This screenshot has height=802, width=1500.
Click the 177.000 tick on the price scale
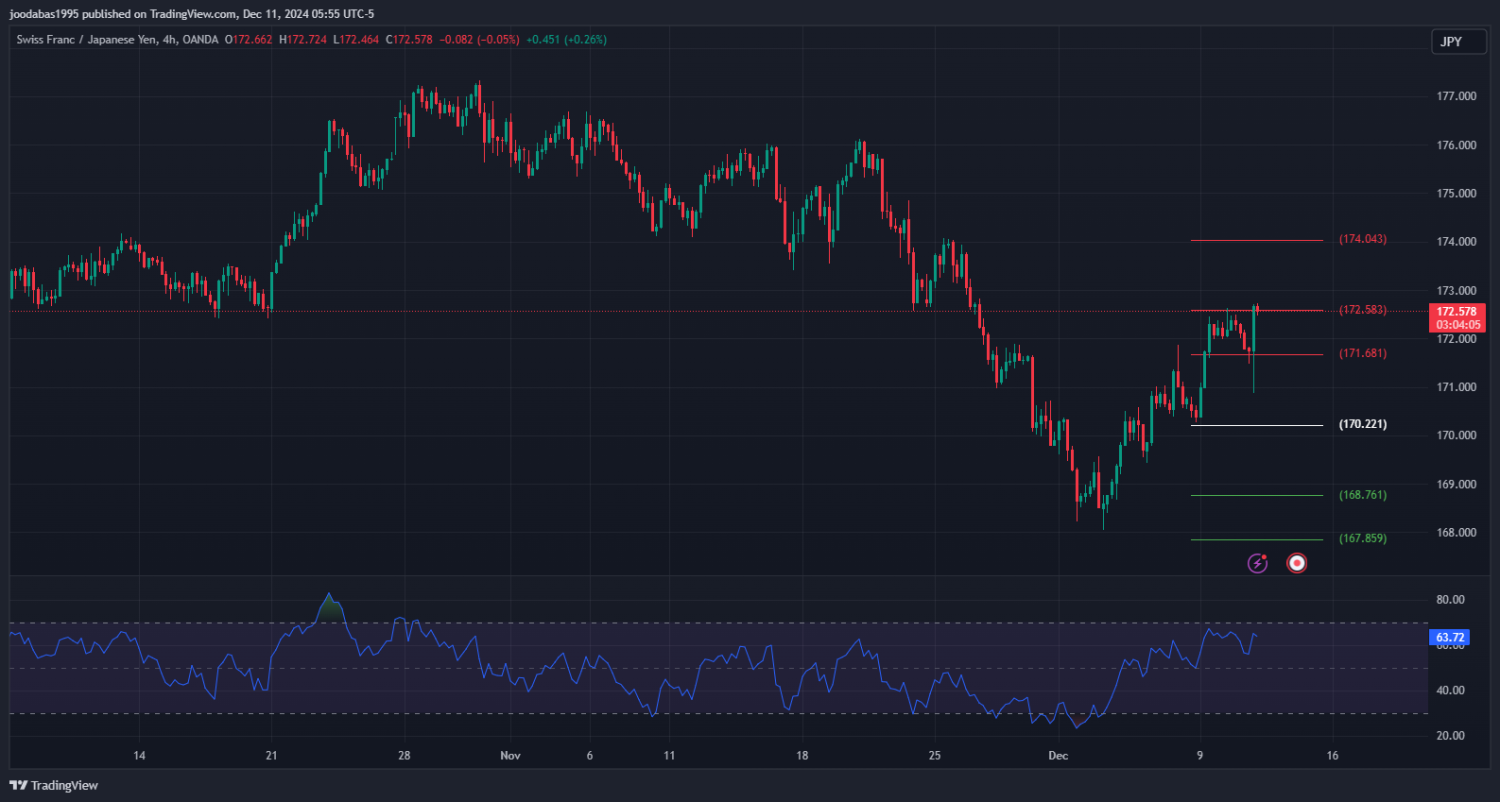point(1456,97)
